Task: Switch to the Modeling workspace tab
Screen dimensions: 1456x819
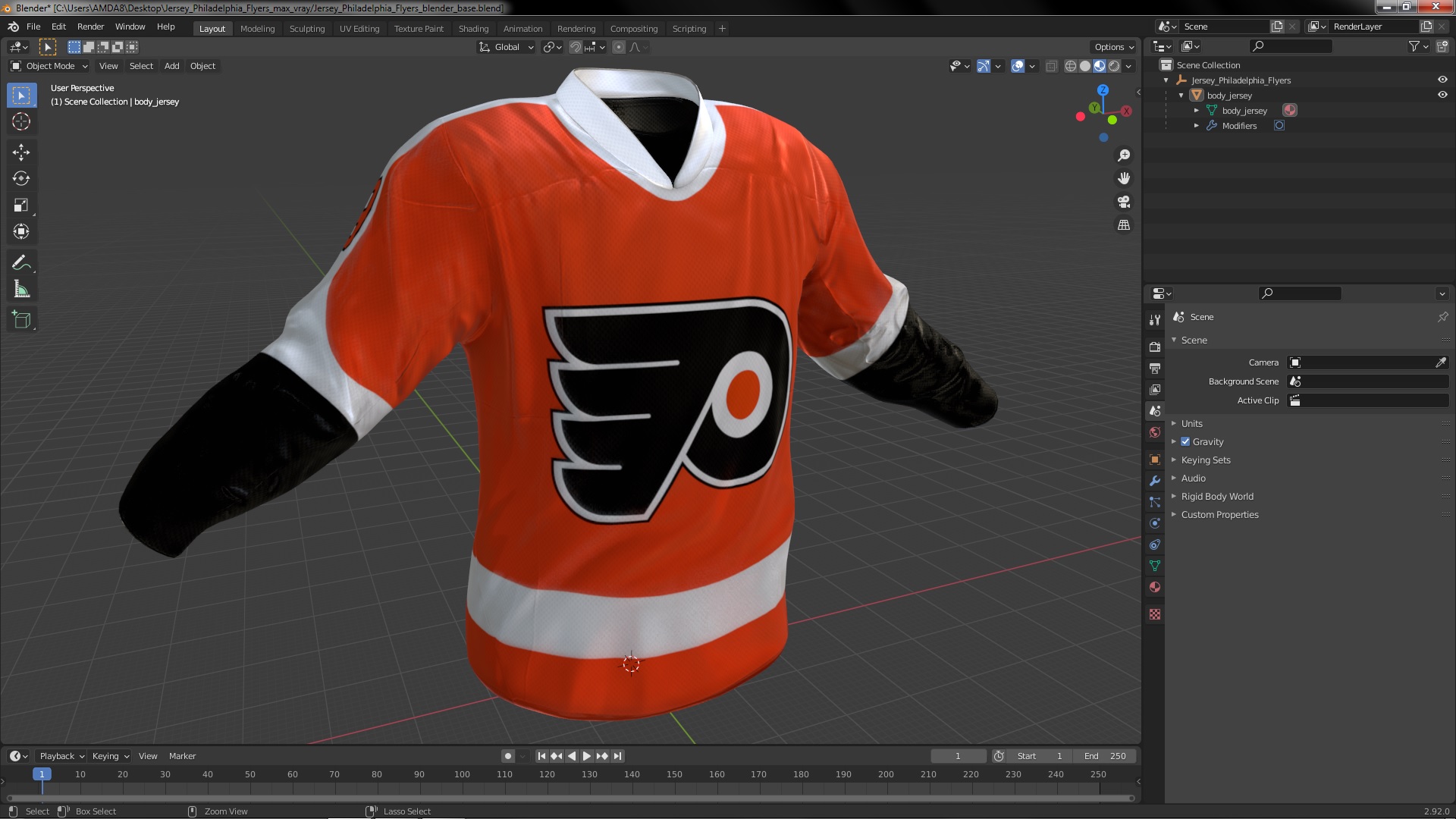Action: (x=257, y=29)
